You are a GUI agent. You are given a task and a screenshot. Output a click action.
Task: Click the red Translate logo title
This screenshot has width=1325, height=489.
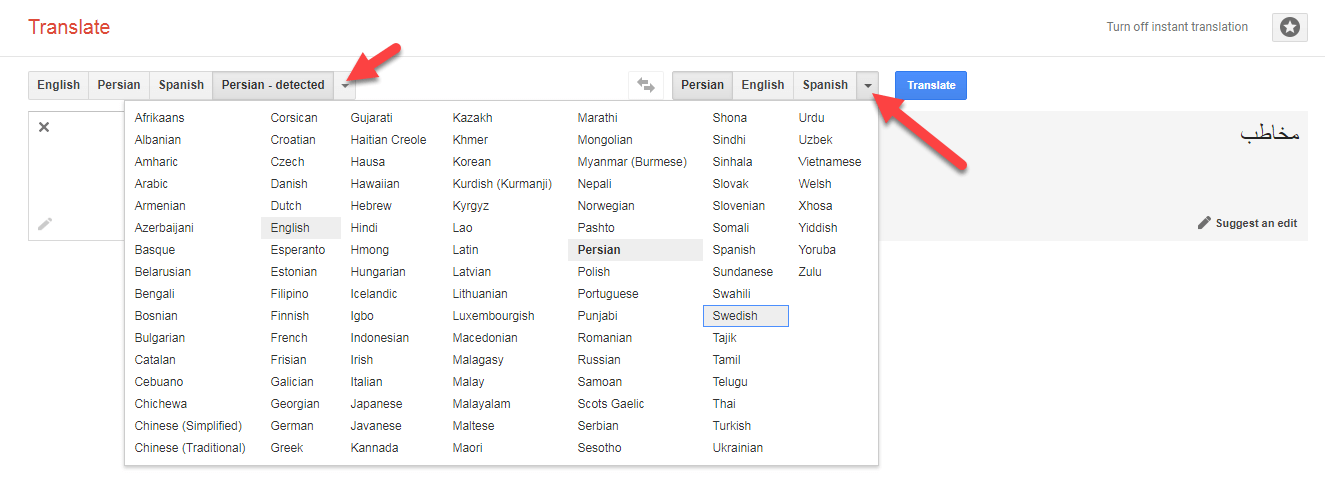pos(69,27)
